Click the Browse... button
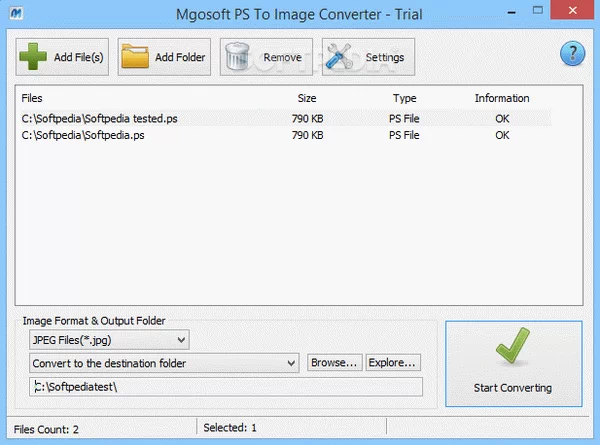 [333, 362]
